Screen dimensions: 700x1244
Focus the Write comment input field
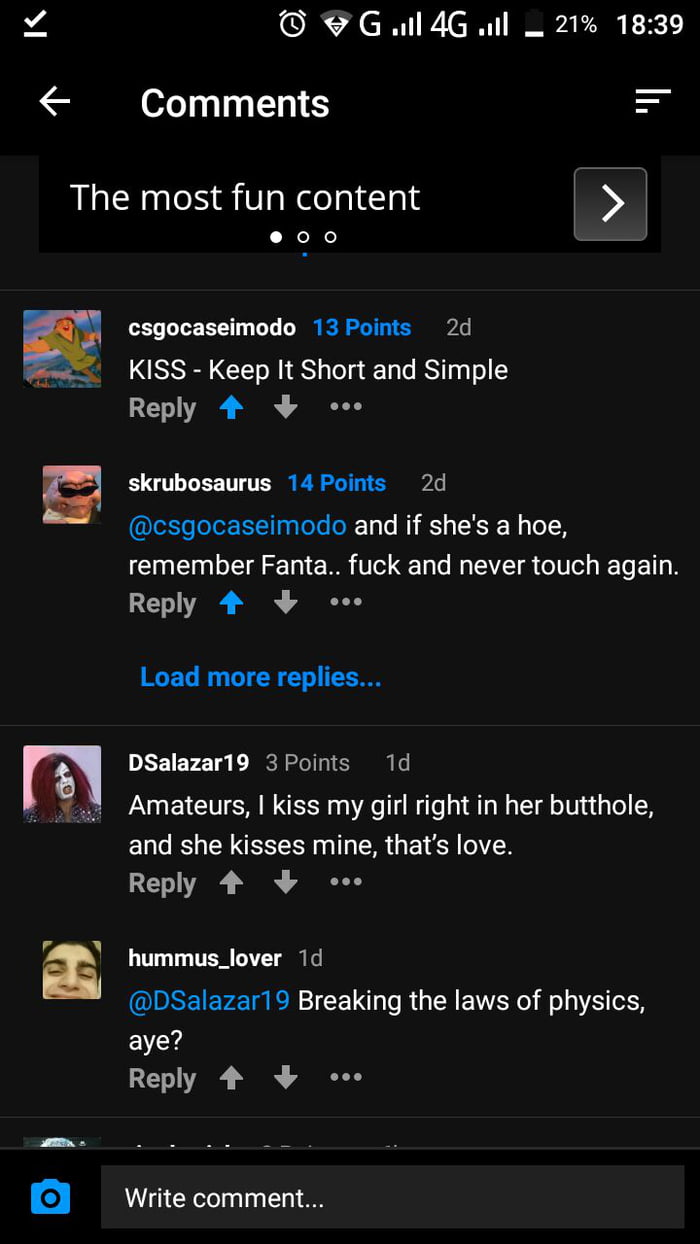(x=392, y=1197)
